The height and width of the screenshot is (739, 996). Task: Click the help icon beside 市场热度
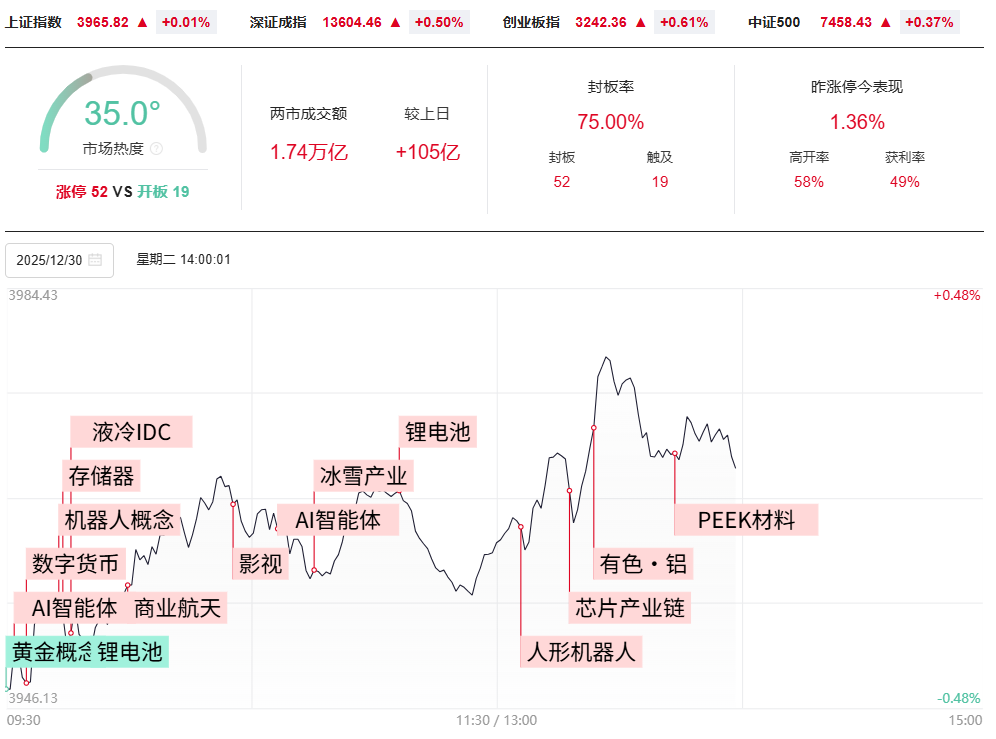(x=156, y=149)
